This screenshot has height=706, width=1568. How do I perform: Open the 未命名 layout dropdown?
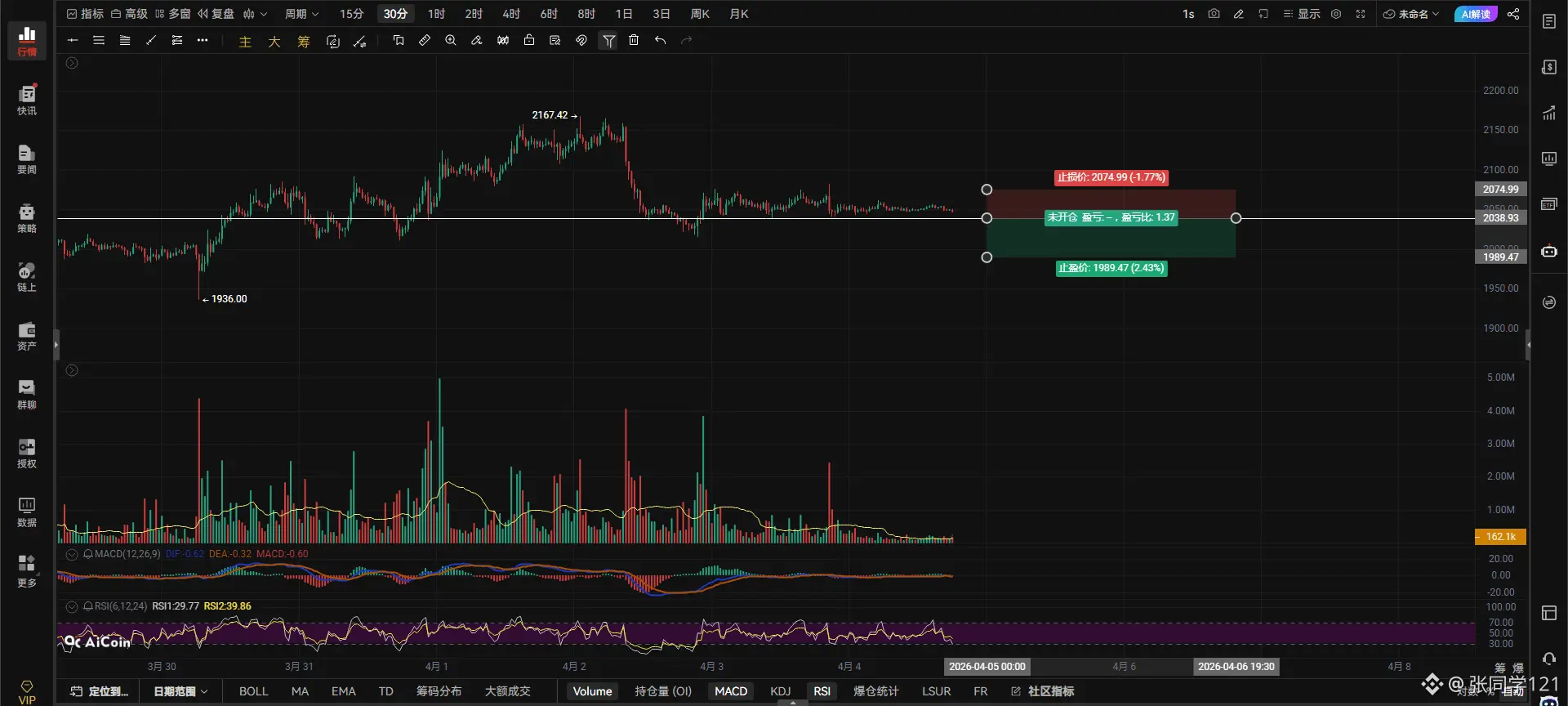1411,14
